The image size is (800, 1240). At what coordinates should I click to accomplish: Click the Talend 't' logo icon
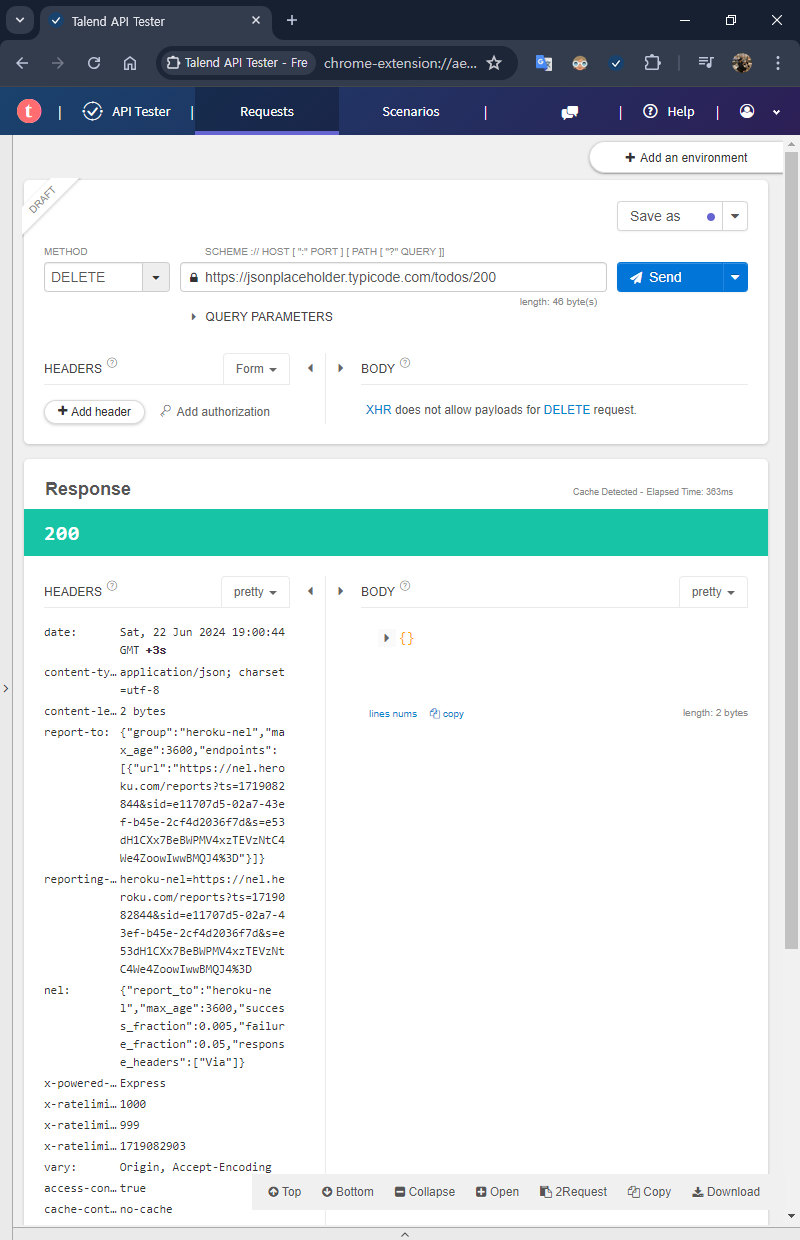[x=29, y=112]
